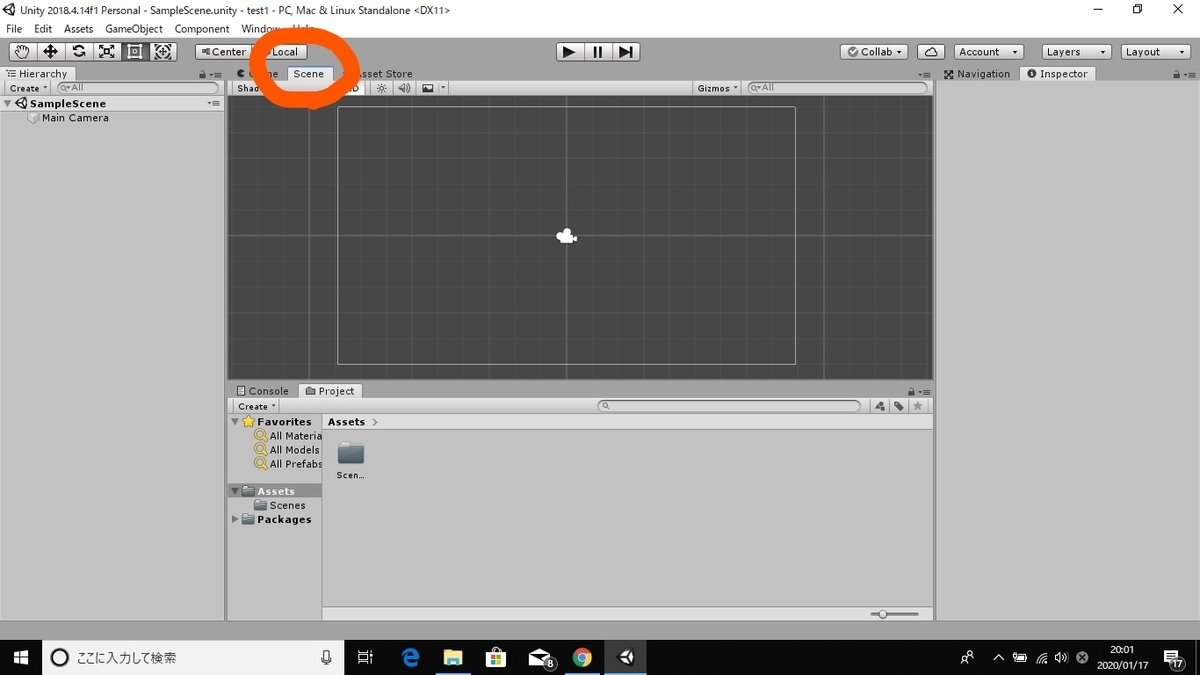Search assets by type

tap(880, 406)
